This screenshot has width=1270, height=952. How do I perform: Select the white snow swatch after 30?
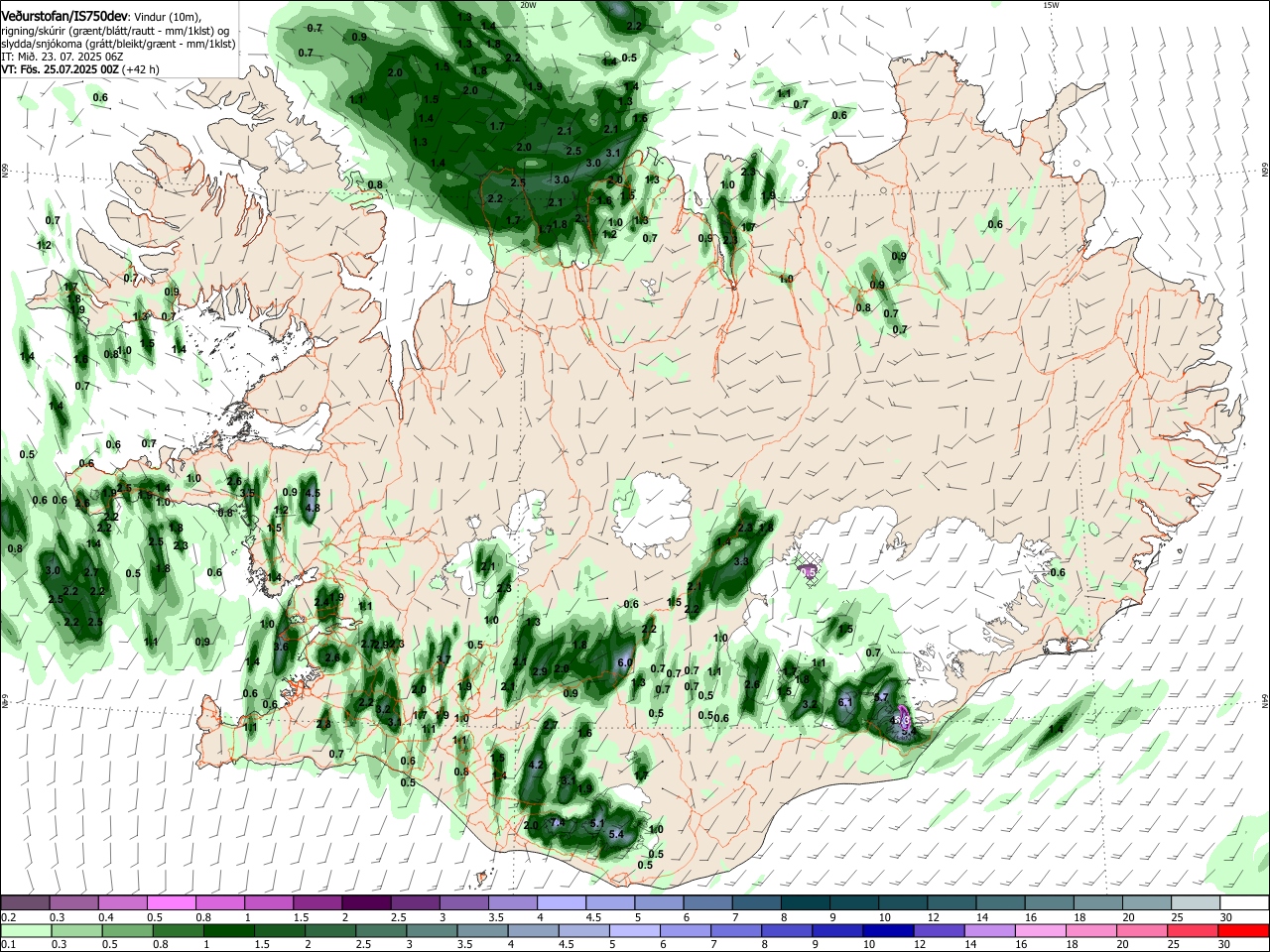[1243, 902]
